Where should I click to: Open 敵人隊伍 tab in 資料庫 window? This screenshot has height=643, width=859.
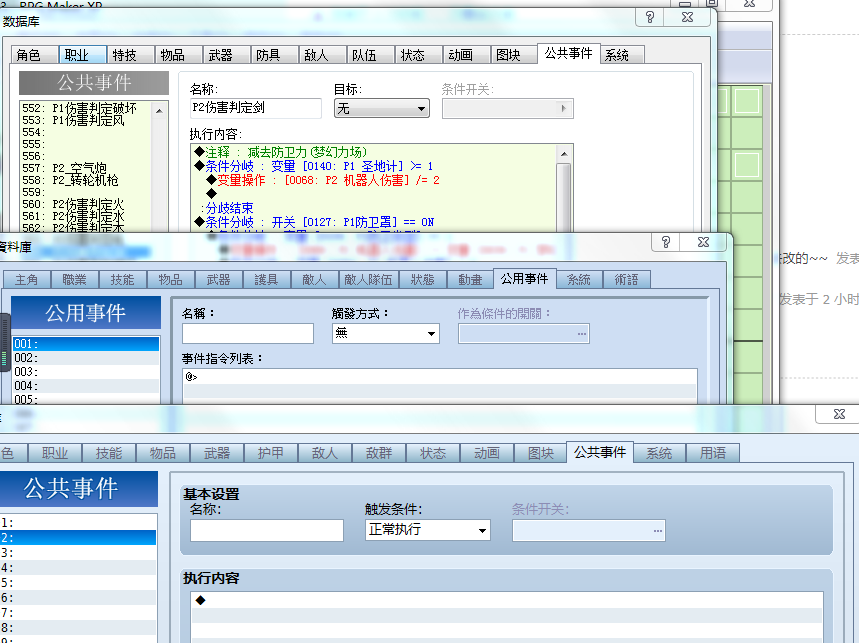click(368, 279)
